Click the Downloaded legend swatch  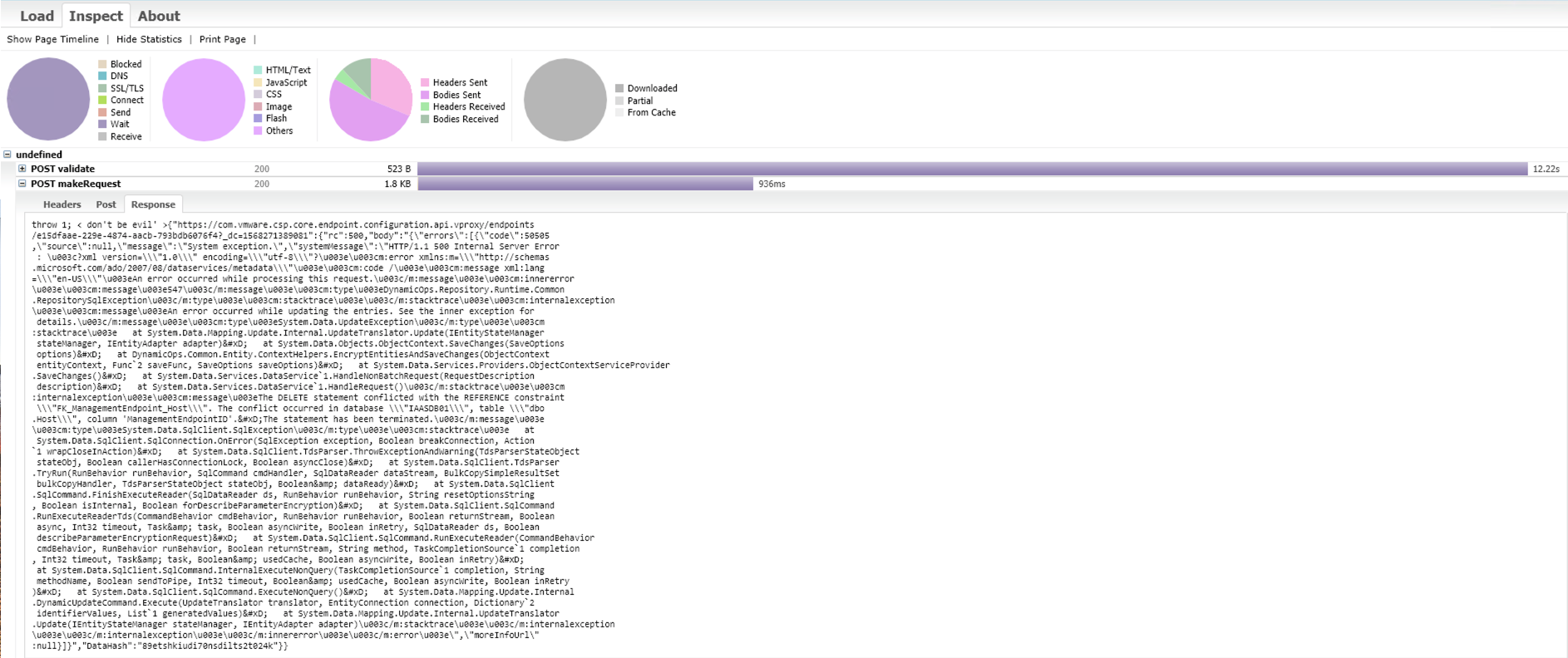click(619, 89)
